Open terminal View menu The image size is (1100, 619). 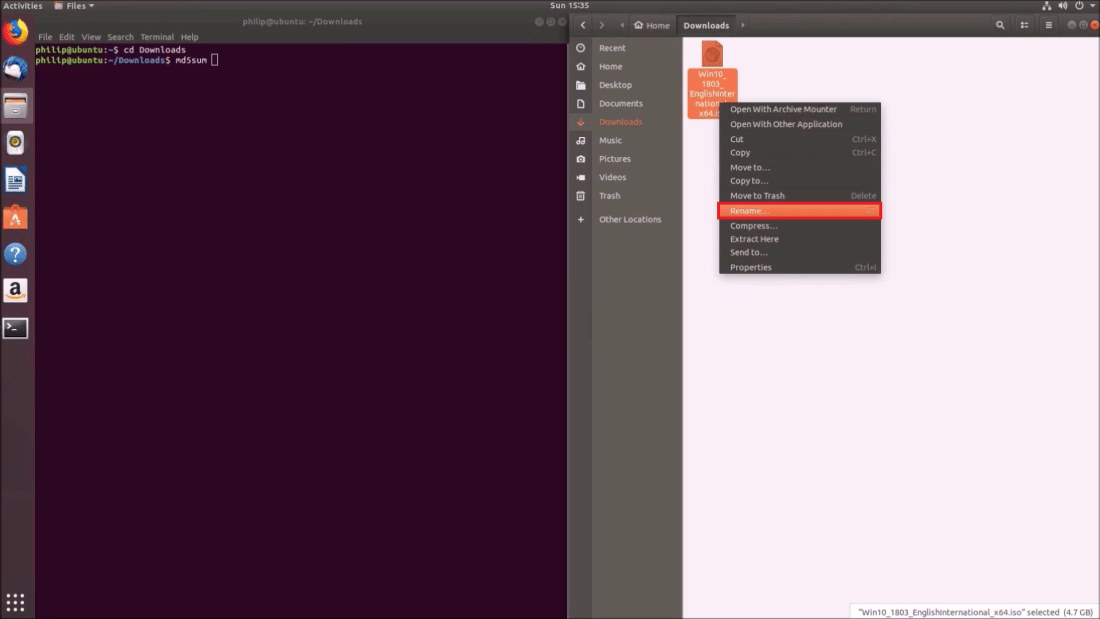coord(91,37)
